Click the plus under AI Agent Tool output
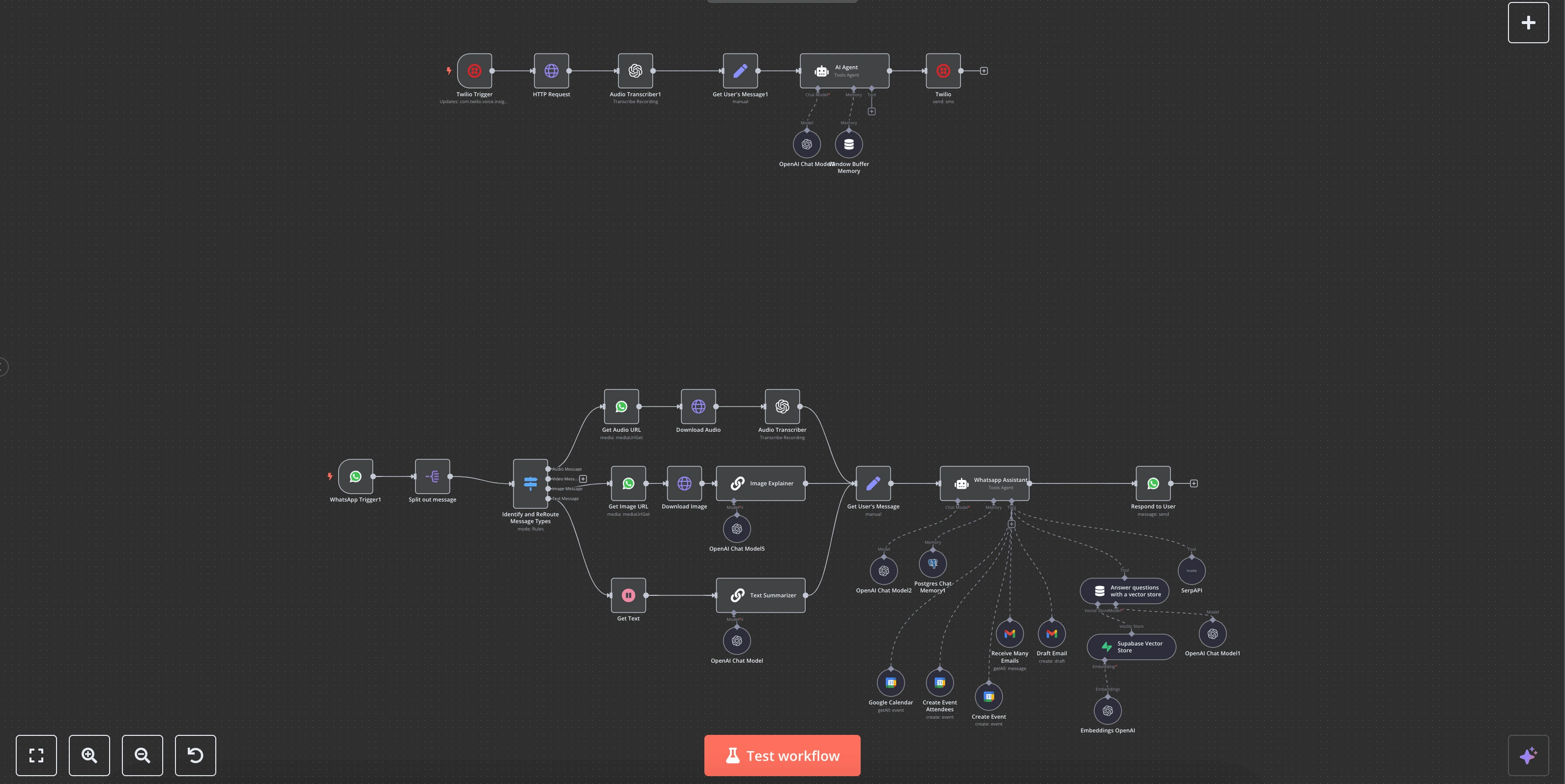This screenshot has height=784, width=1565. pos(871,112)
